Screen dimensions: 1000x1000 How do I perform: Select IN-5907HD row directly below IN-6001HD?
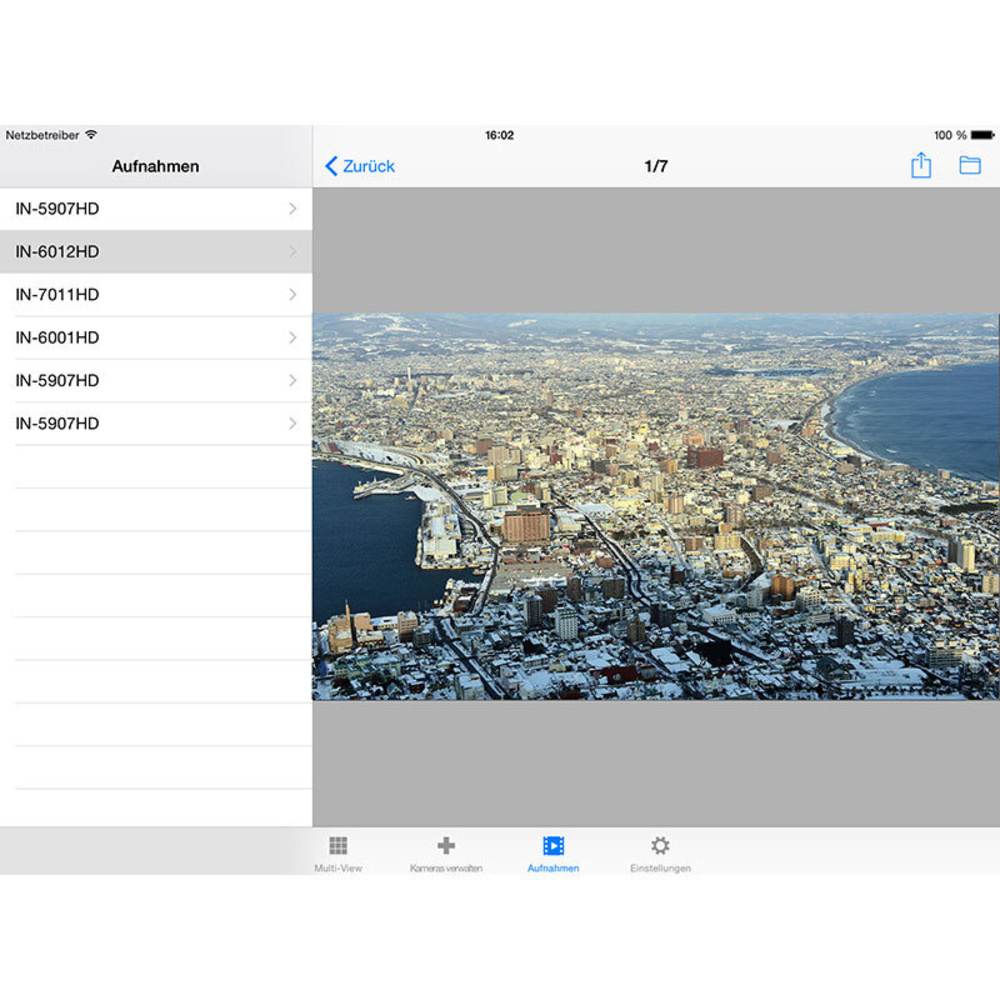156,381
